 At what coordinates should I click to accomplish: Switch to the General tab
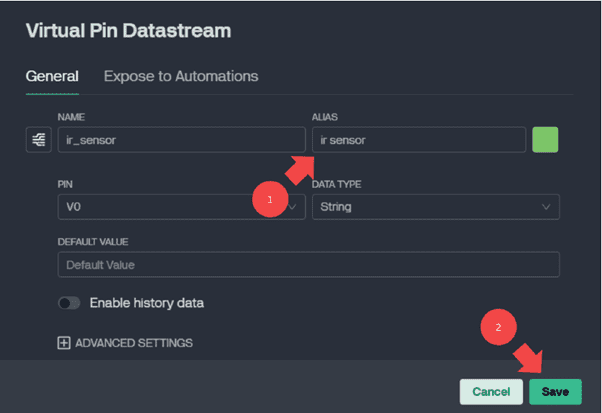[52, 76]
